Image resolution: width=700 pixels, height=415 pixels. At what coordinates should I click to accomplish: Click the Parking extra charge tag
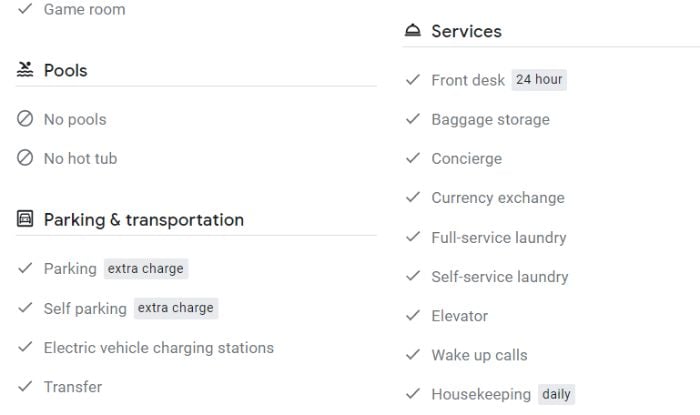(146, 269)
